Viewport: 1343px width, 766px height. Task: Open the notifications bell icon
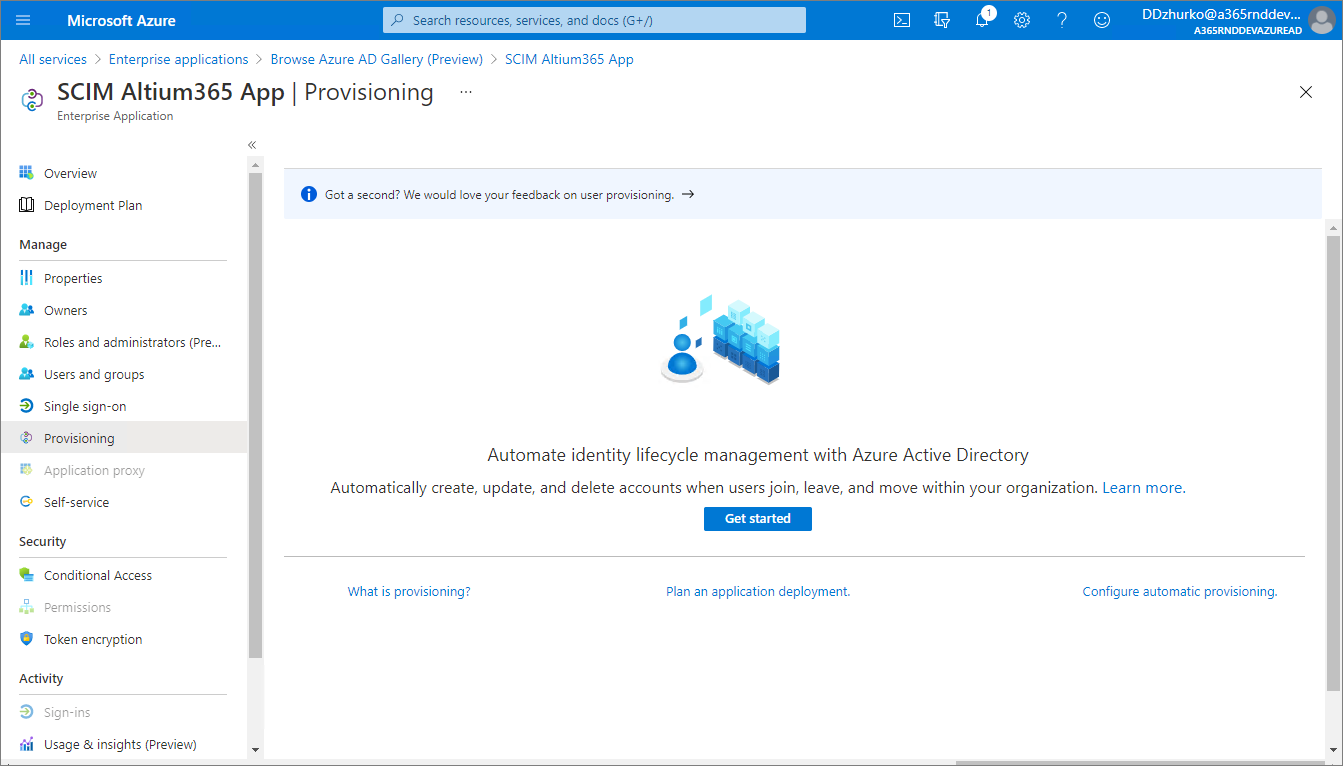point(982,20)
